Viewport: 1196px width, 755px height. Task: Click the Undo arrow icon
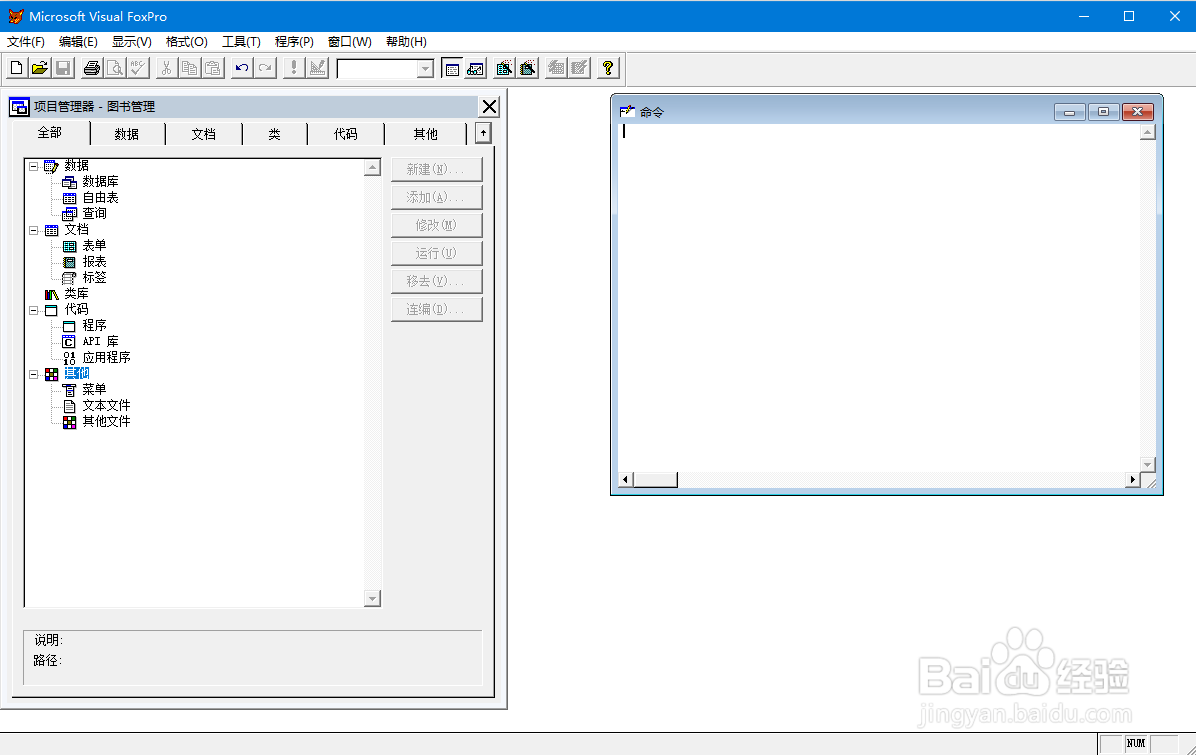[242, 68]
